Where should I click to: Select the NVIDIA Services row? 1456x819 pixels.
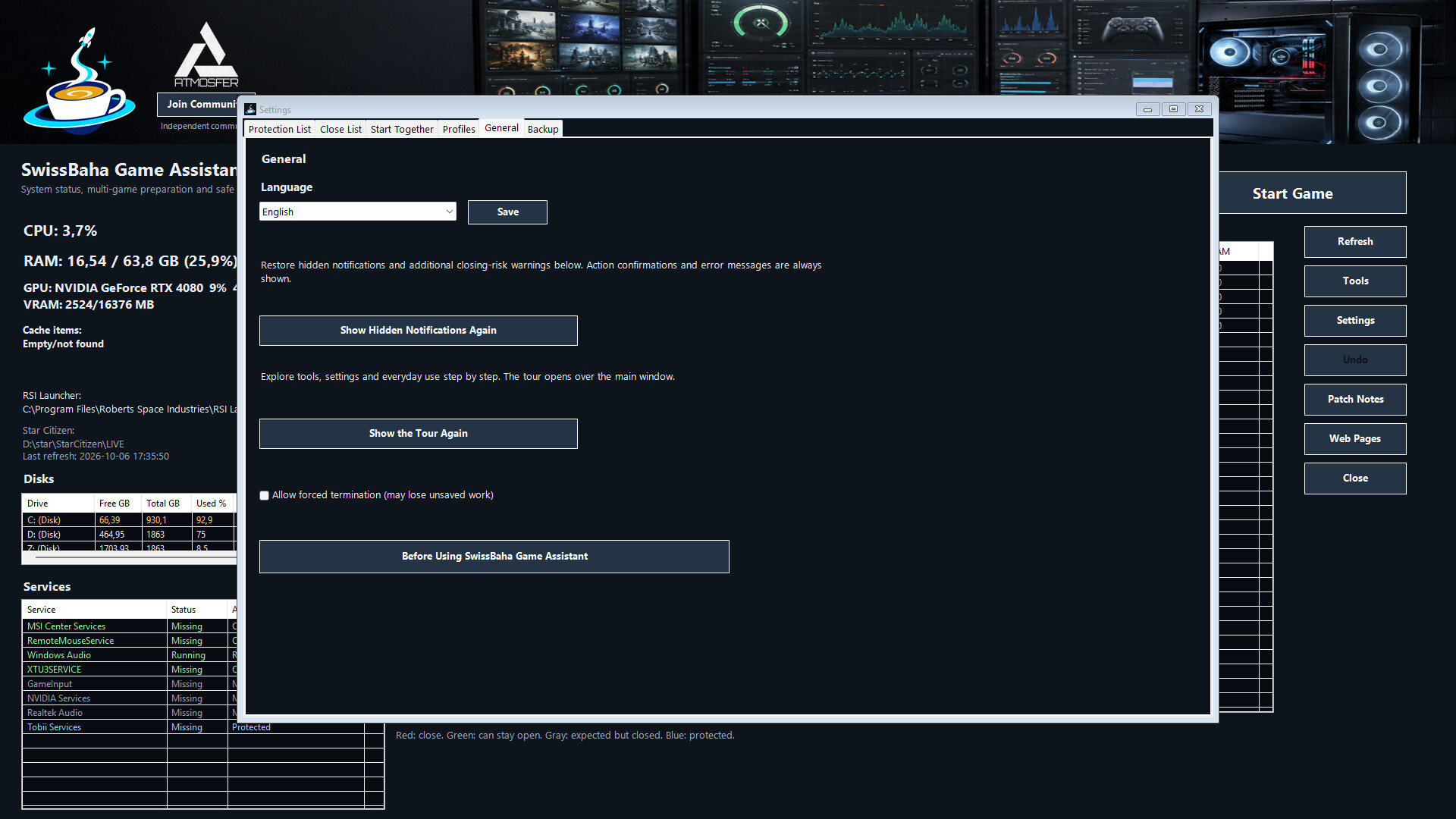coord(129,698)
